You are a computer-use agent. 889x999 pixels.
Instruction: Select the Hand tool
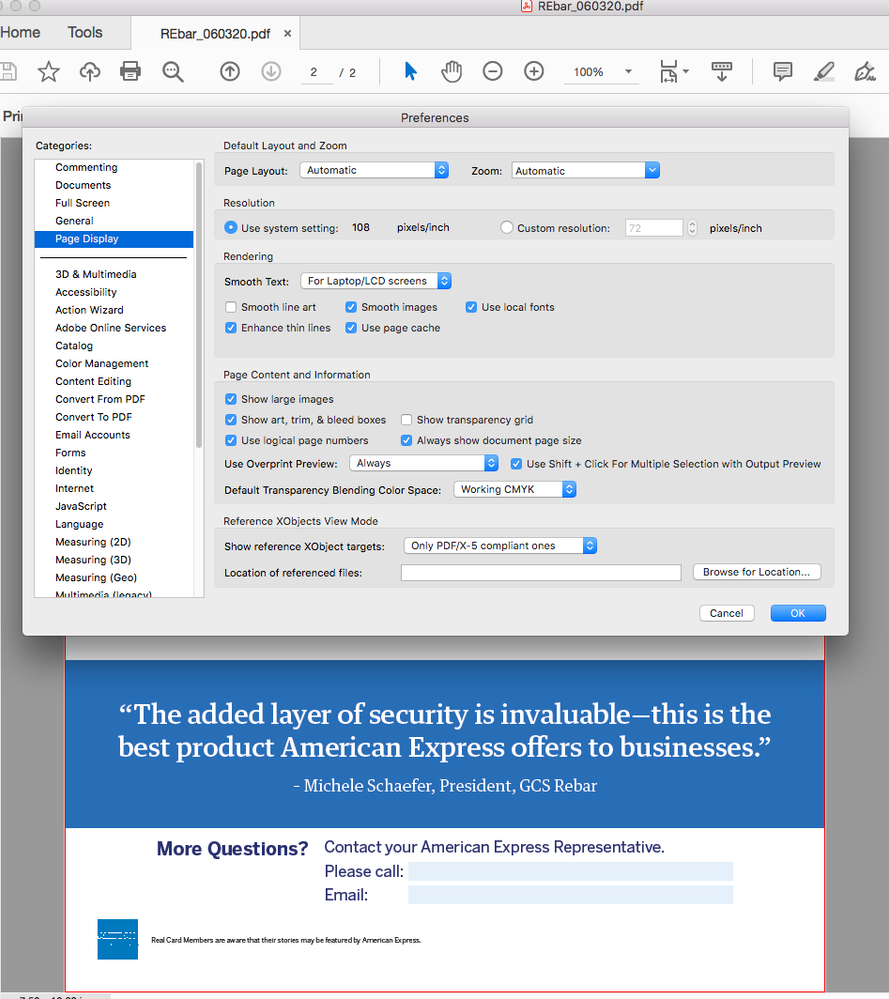coord(451,71)
